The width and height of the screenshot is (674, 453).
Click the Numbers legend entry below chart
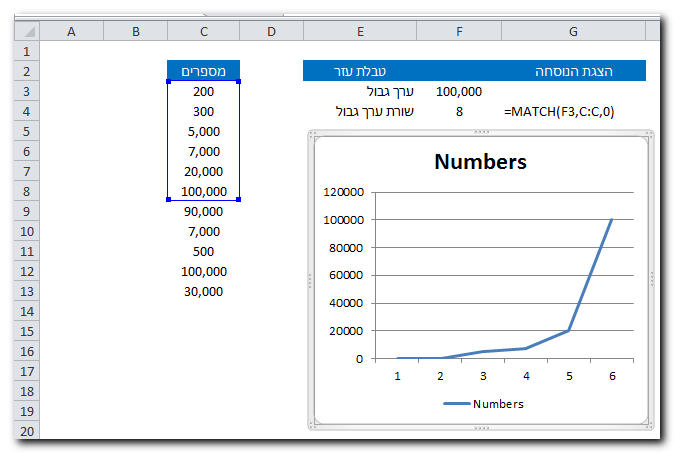484,404
